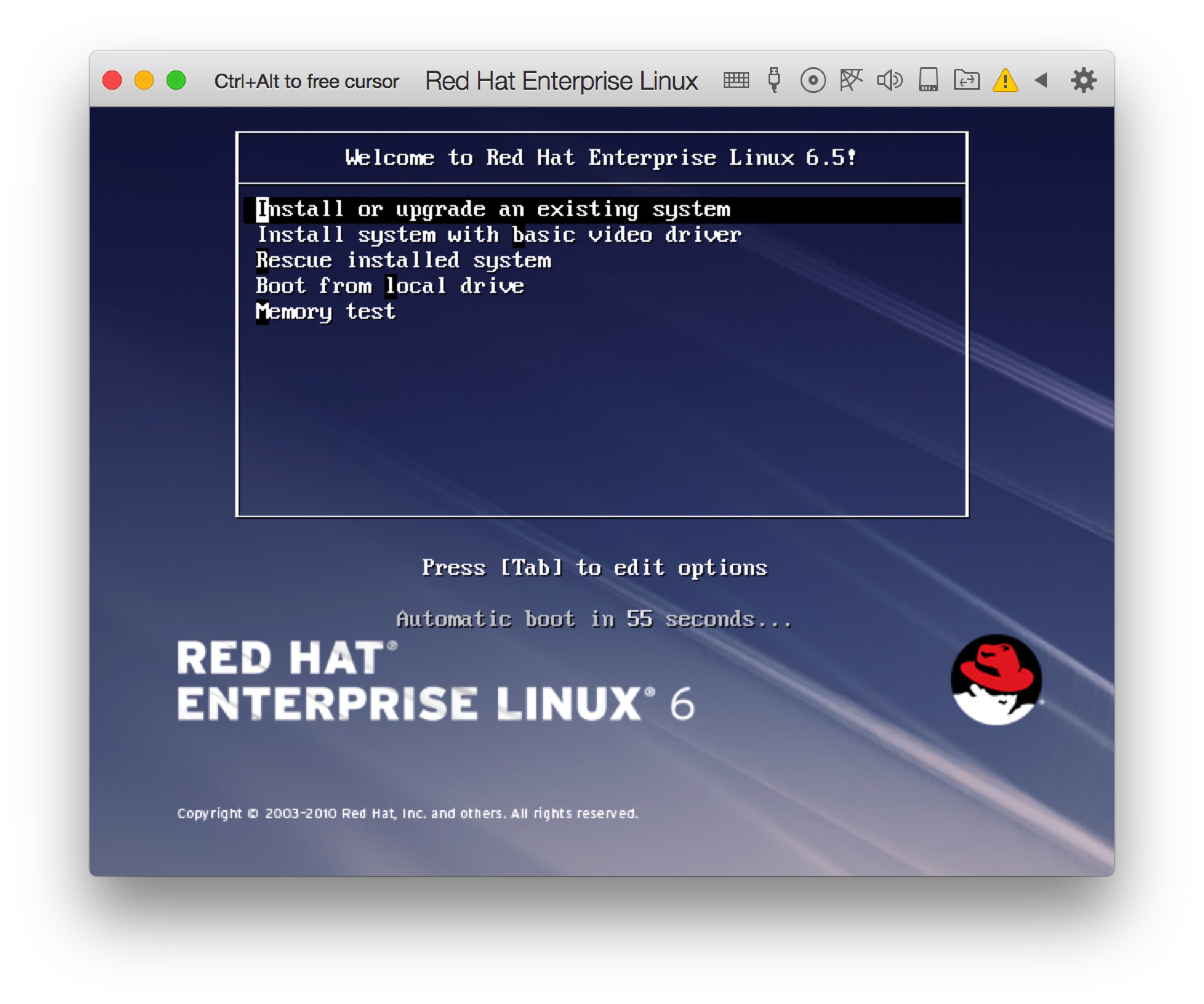Click 'Automatic boot in 55 seconds' text
Image resolution: width=1204 pixels, height=1004 pixels.
pyautogui.click(x=594, y=619)
